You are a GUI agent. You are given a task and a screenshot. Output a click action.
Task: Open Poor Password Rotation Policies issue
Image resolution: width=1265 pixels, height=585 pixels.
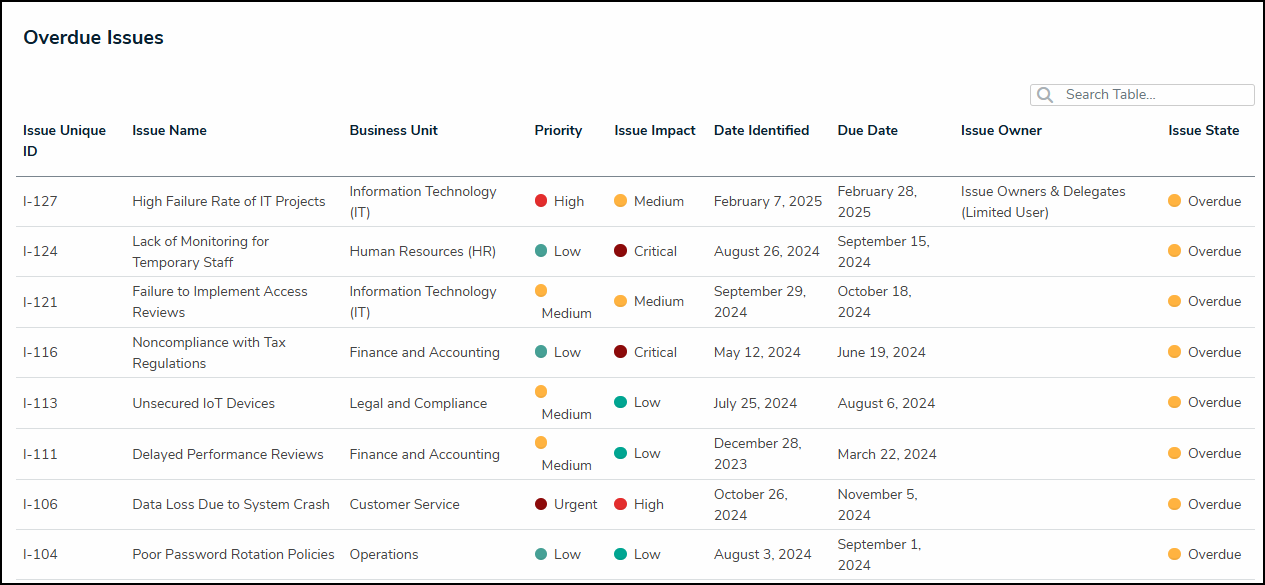pyautogui.click(x=233, y=554)
